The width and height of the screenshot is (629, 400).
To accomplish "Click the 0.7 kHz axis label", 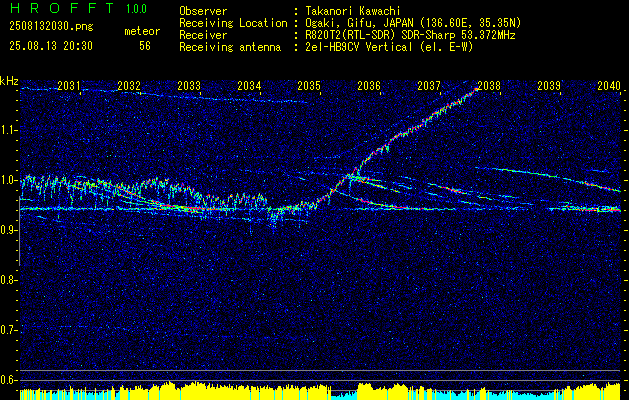I will (7, 330).
